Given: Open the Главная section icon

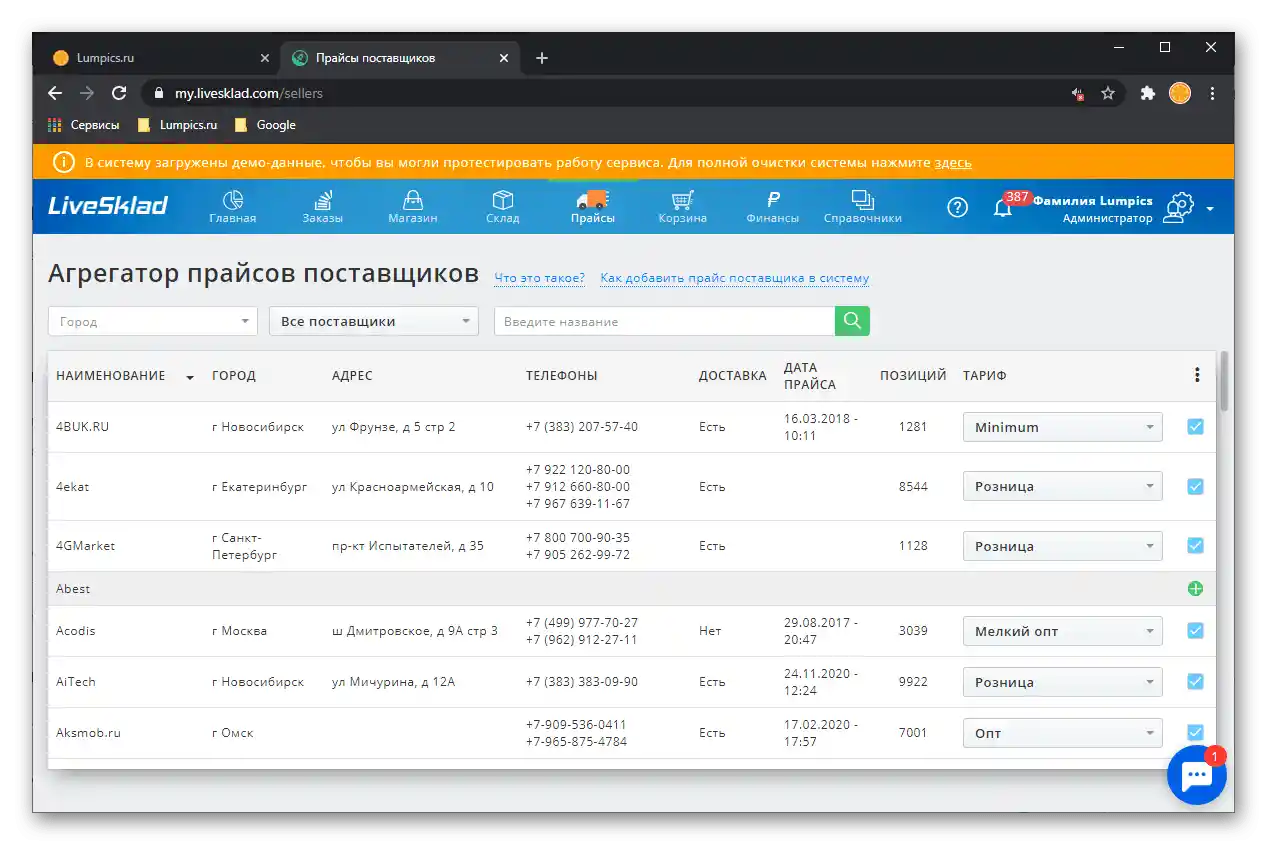Looking at the screenshot, I should click(x=232, y=199).
